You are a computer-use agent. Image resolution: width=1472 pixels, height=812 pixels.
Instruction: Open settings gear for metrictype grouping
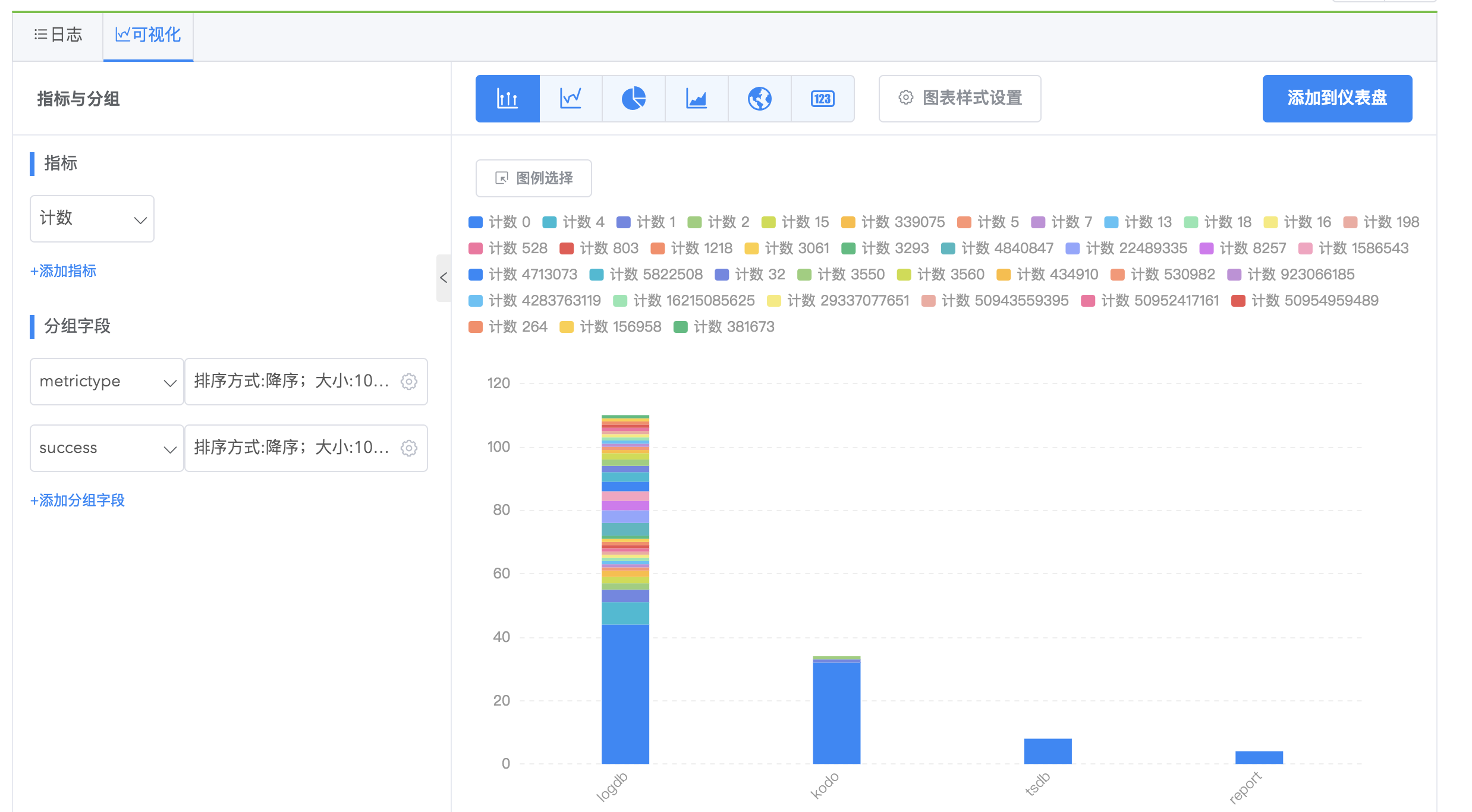[x=409, y=382]
